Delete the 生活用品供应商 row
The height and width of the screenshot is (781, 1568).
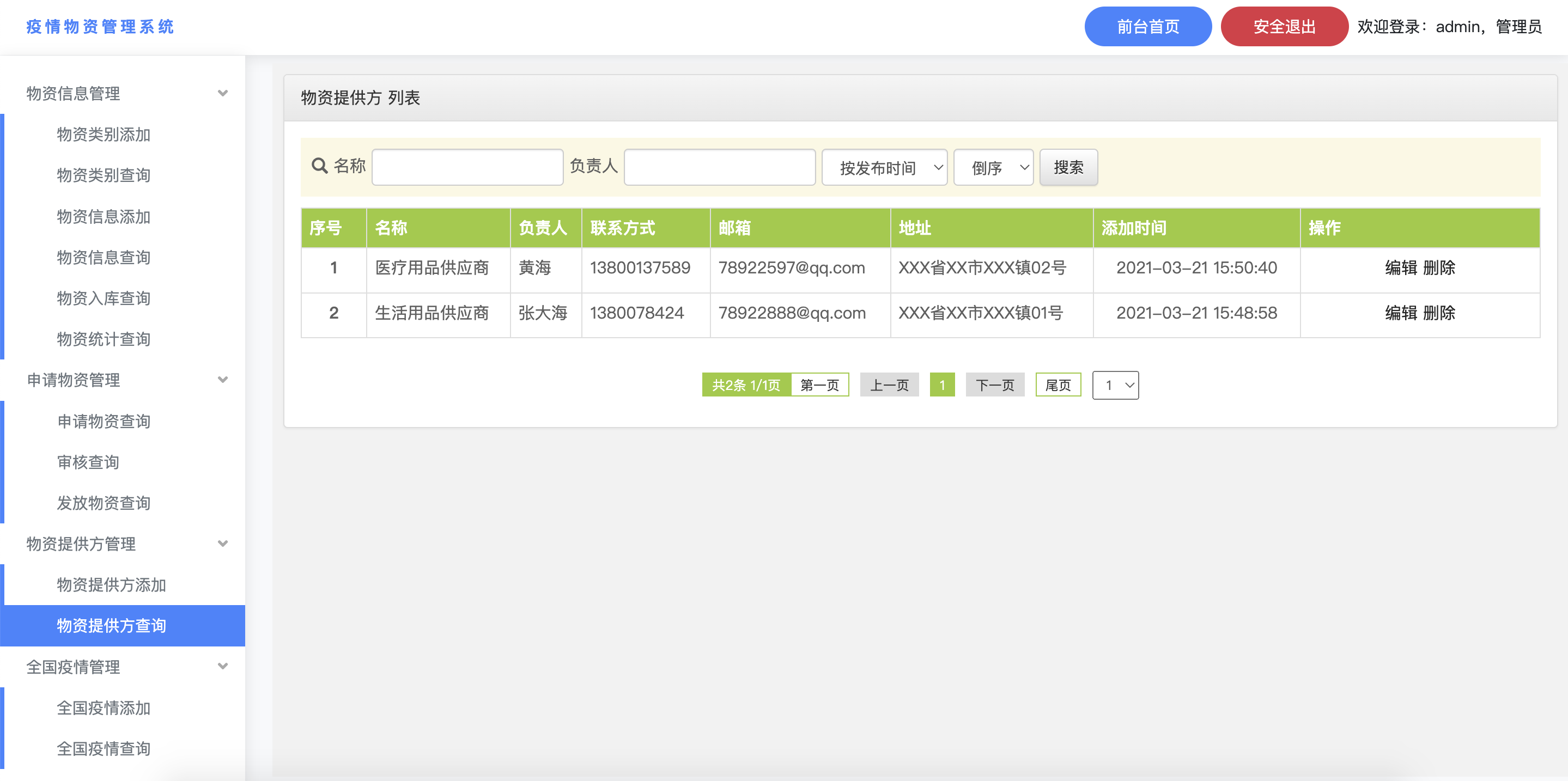pyautogui.click(x=1439, y=313)
